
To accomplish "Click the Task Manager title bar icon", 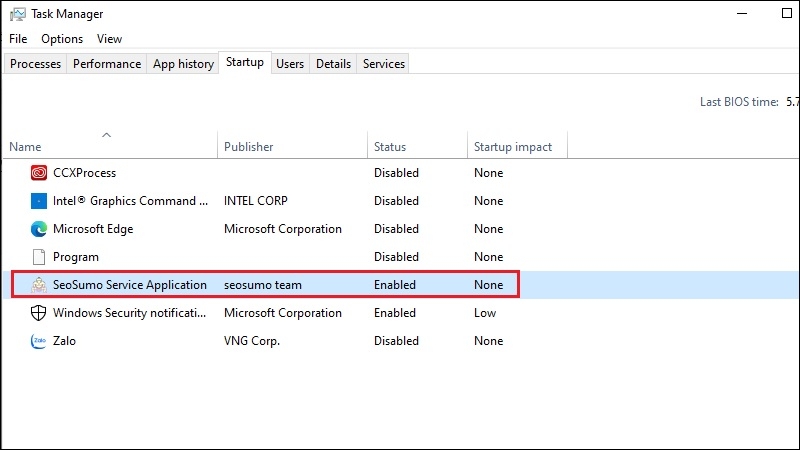I will point(18,14).
